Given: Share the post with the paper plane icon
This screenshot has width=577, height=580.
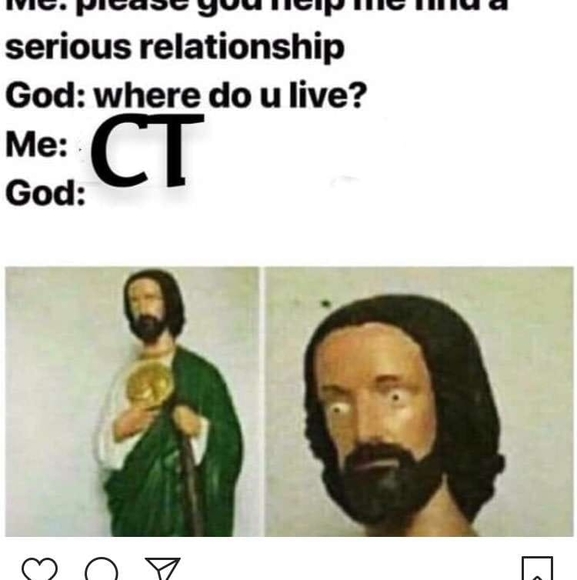Looking at the screenshot, I should [x=163, y=569].
